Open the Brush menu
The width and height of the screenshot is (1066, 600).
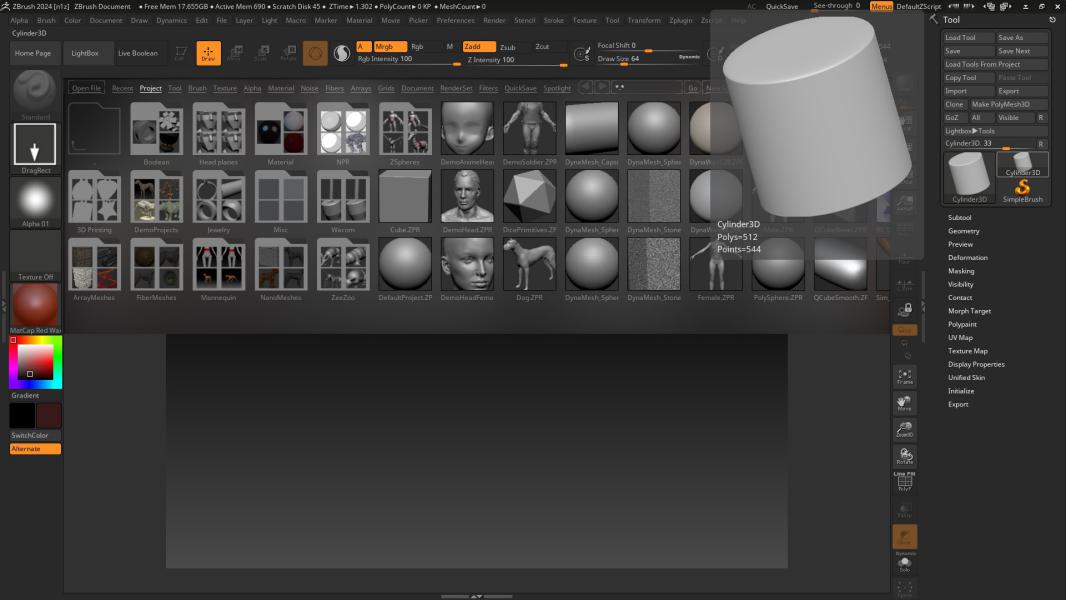[46, 20]
